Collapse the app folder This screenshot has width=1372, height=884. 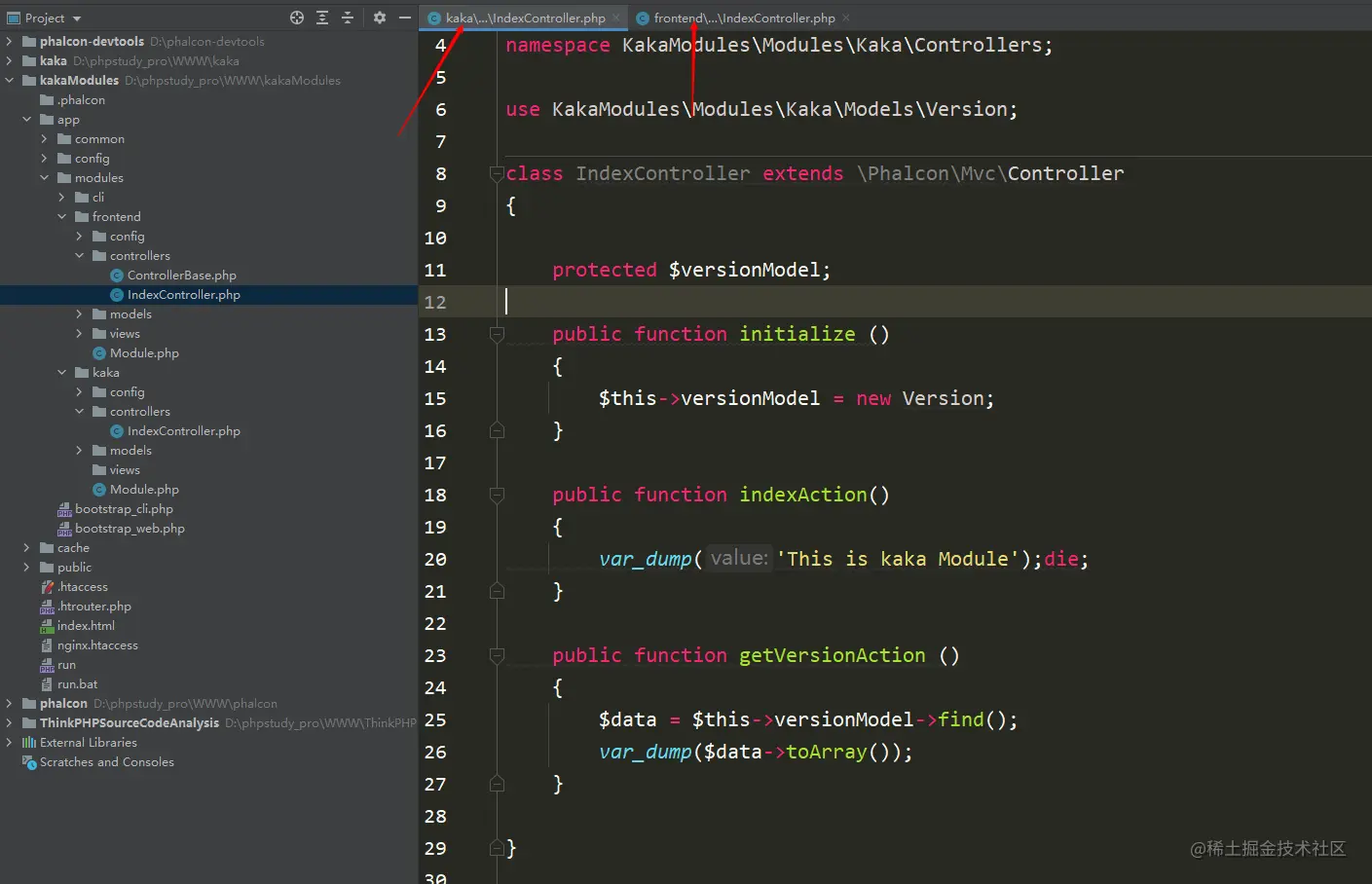pyautogui.click(x=27, y=119)
